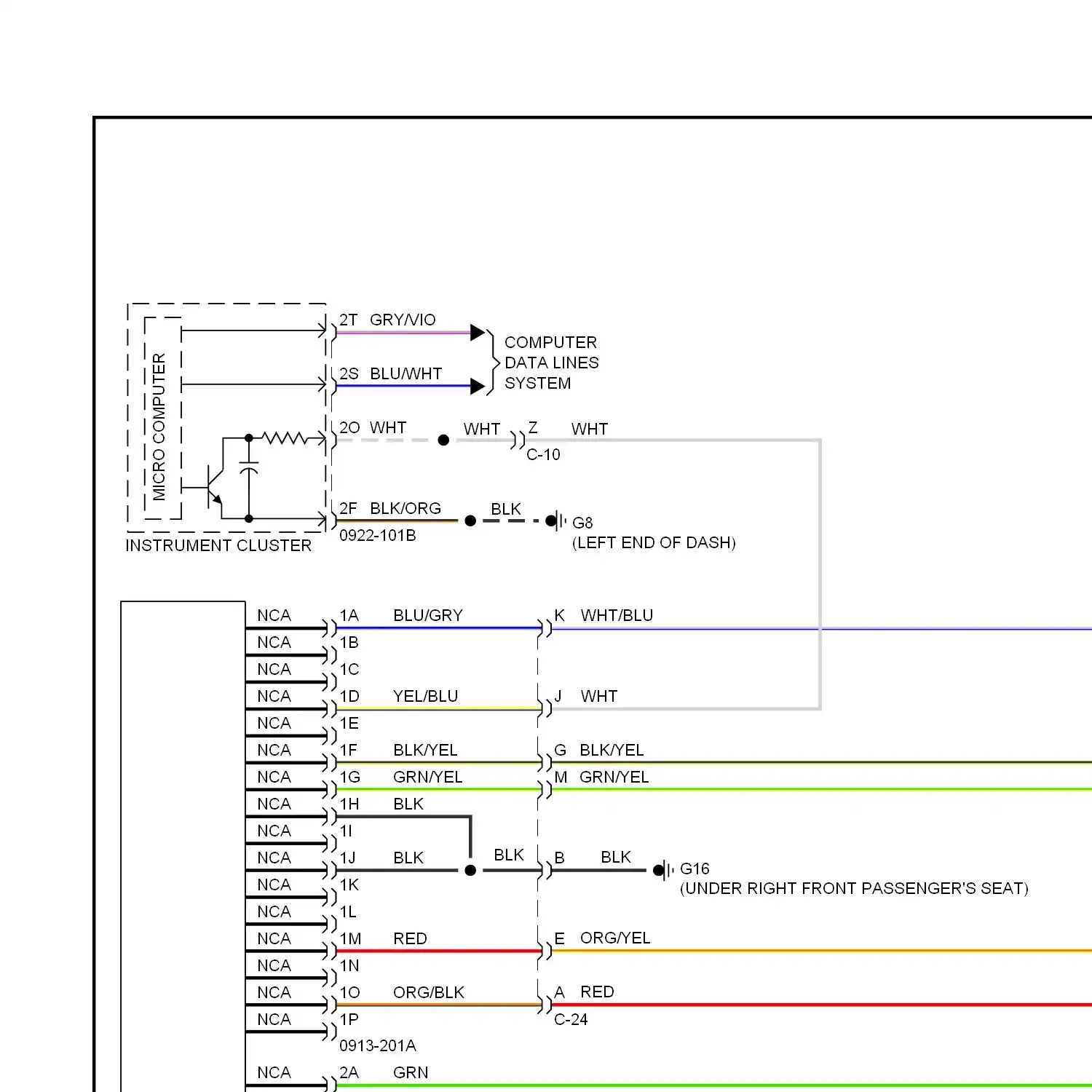Select the 1P pin label
Screen dimensions: 1092x1092
click(x=349, y=1019)
